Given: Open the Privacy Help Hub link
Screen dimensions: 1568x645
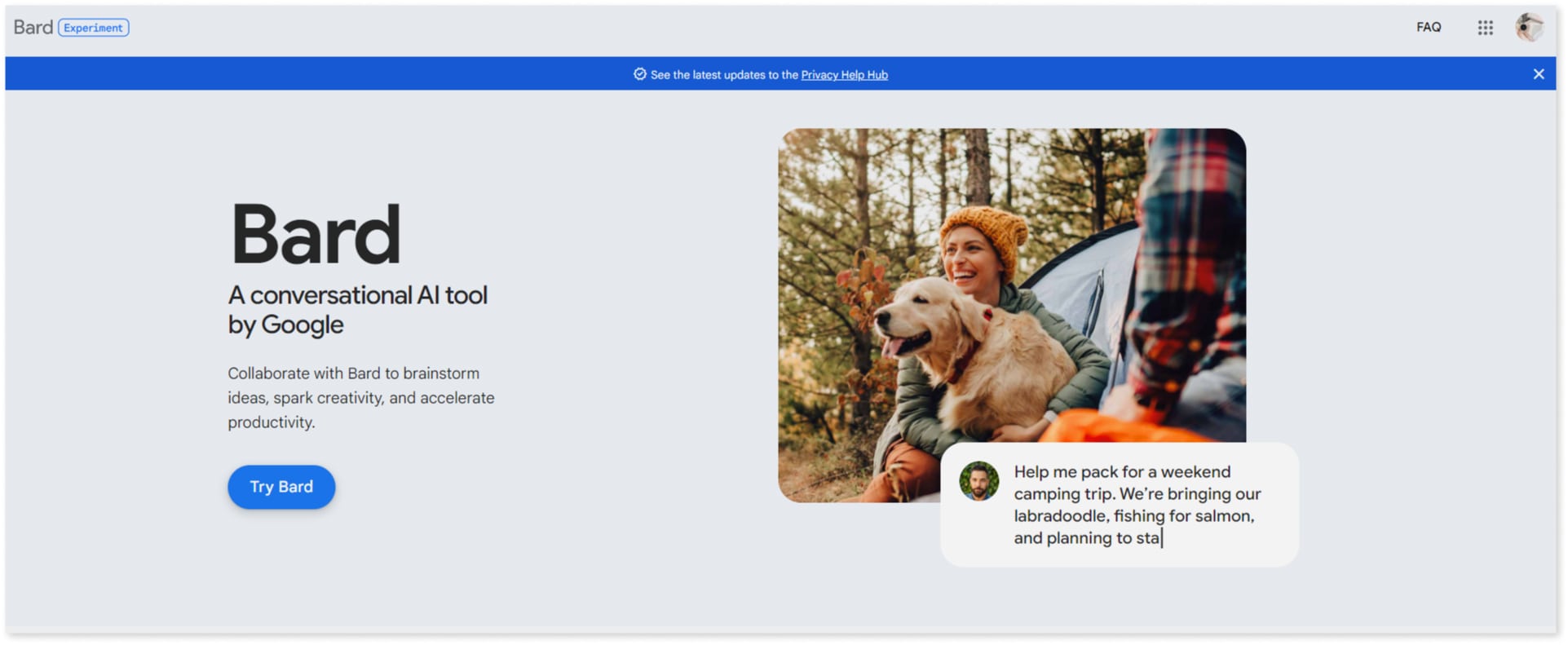Looking at the screenshot, I should coord(844,75).
